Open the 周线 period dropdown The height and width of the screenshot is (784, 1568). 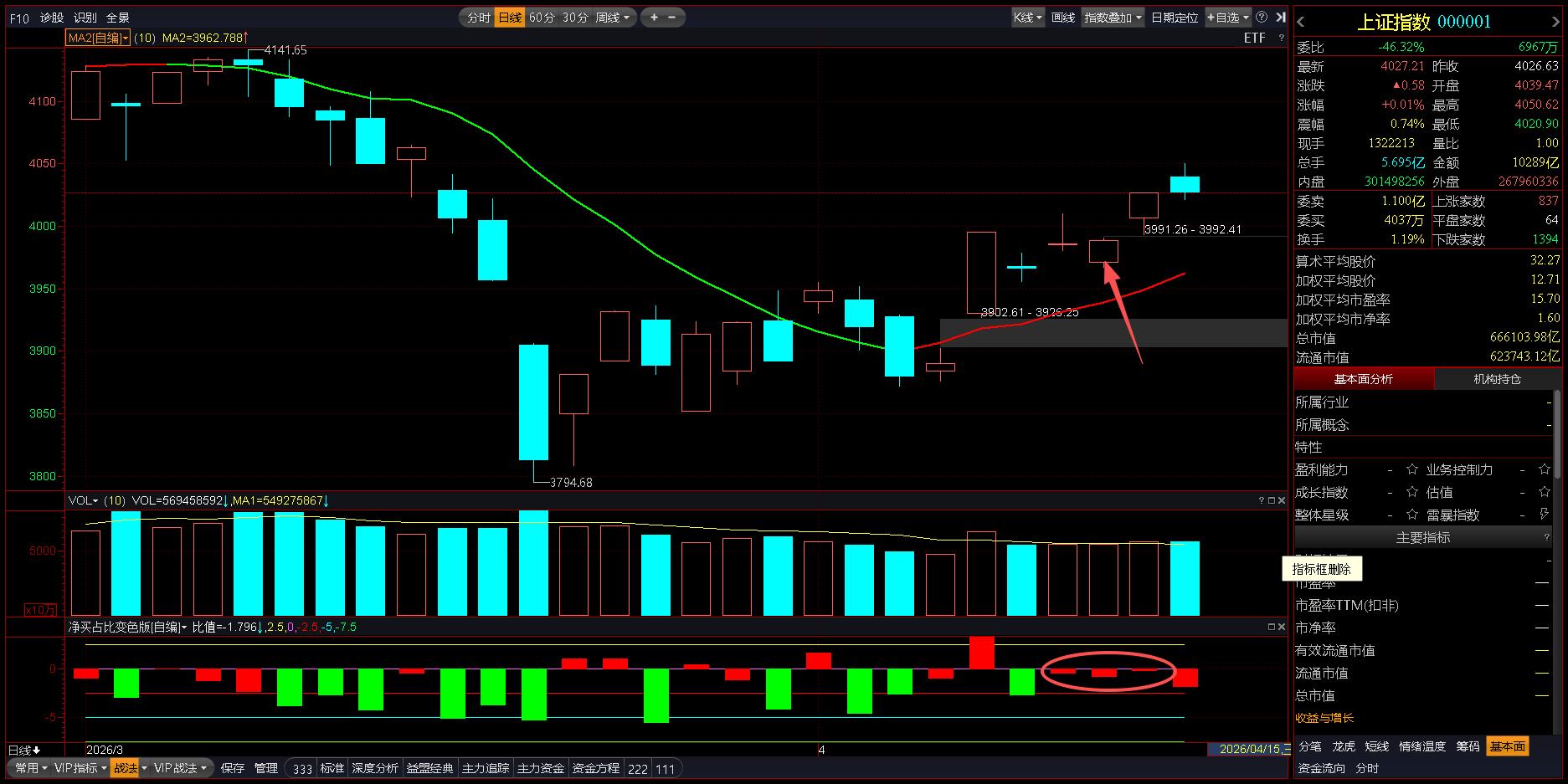(613, 18)
